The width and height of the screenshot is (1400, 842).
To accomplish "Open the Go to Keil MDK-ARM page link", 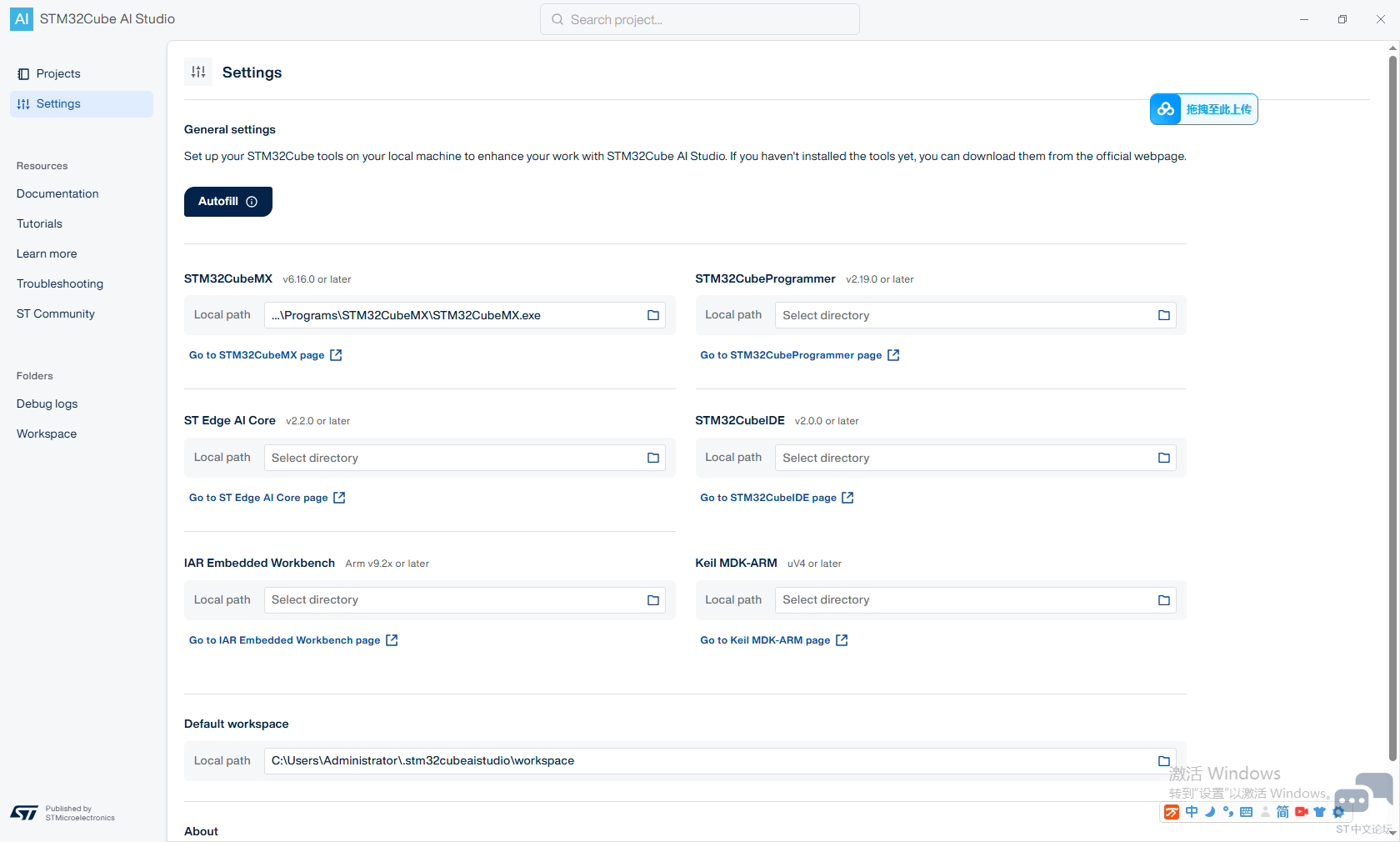I will (x=774, y=640).
